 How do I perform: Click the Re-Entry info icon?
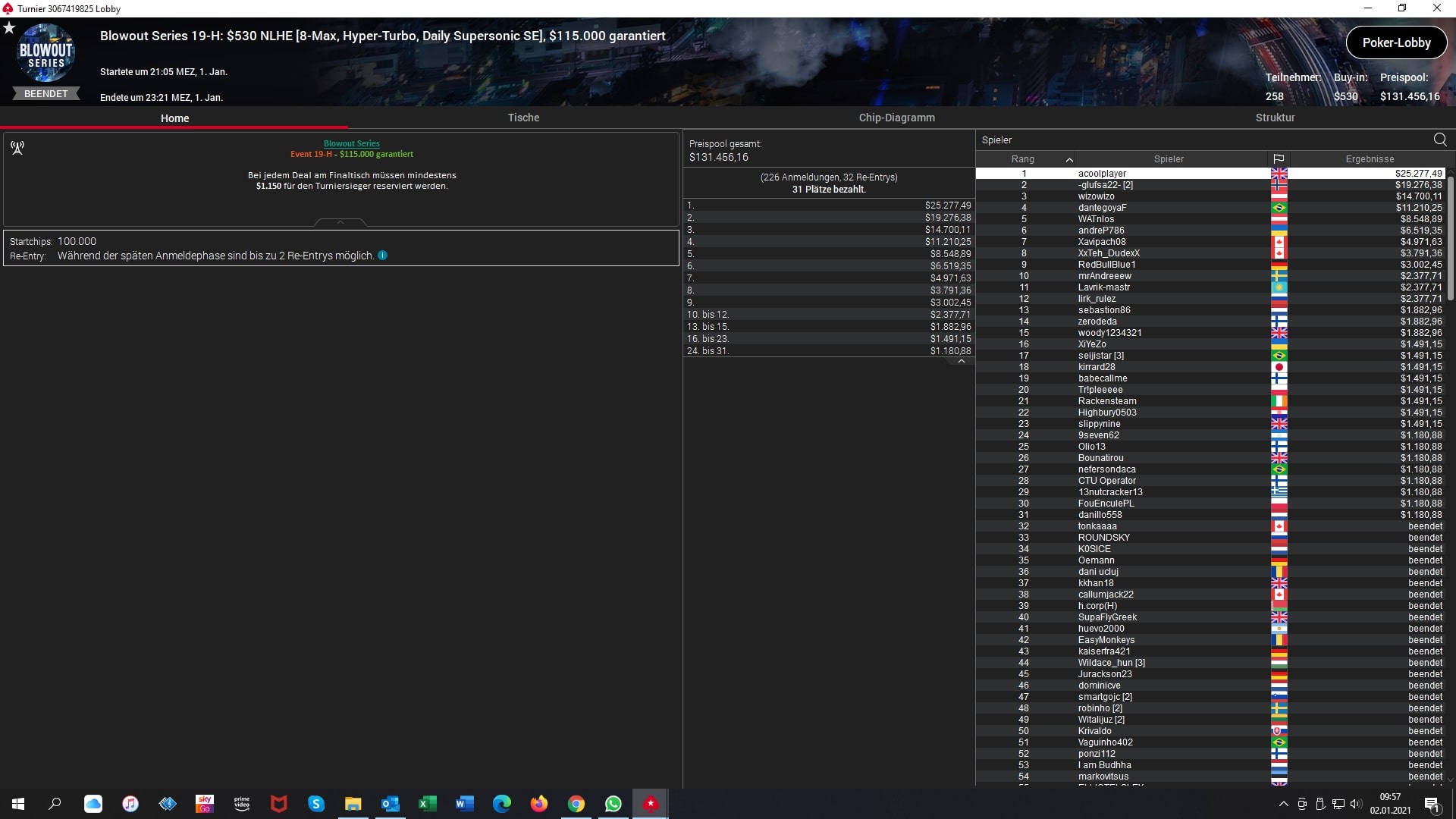(x=383, y=256)
